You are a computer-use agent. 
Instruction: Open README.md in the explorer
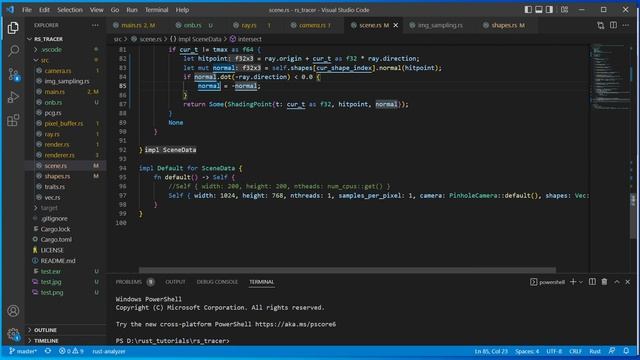58,260
